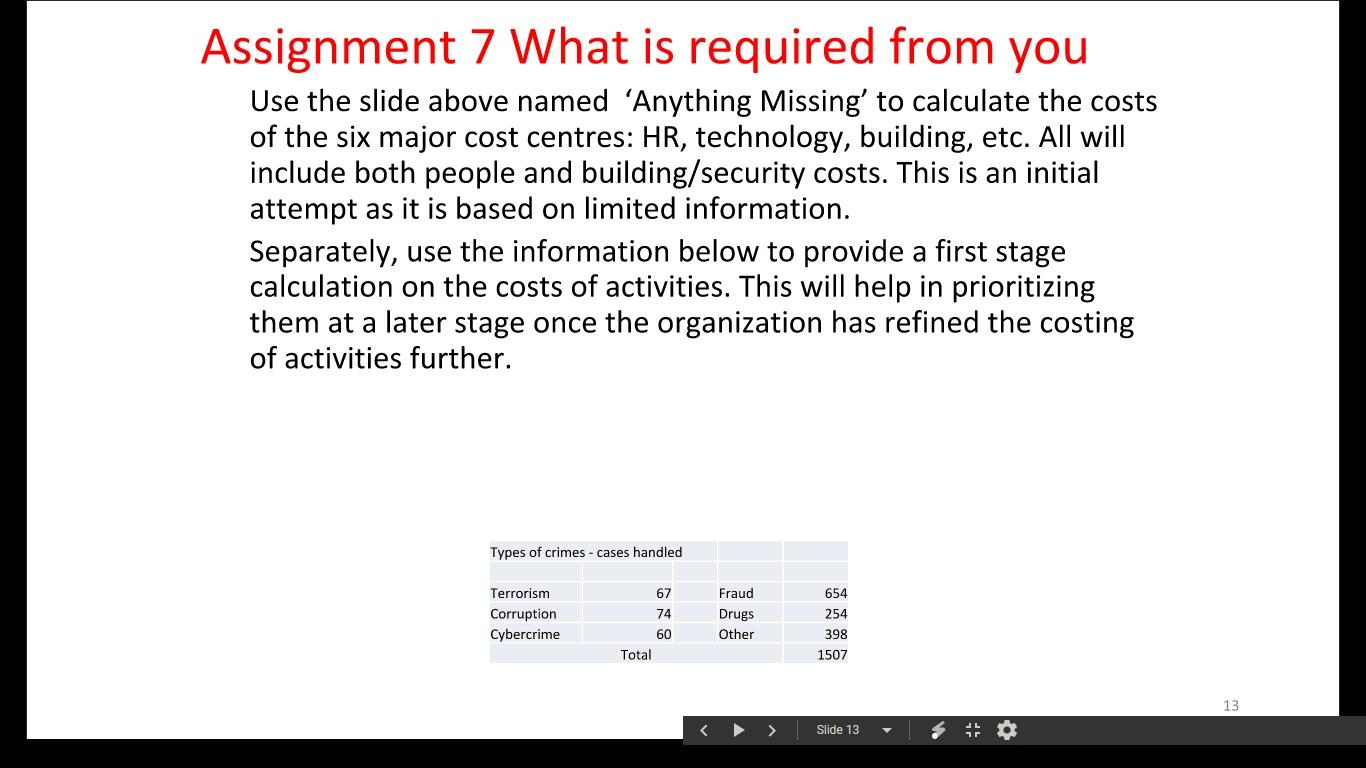Click the title Assignment 7 What is required
This screenshot has height=768, width=1366.
[x=645, y=46]
